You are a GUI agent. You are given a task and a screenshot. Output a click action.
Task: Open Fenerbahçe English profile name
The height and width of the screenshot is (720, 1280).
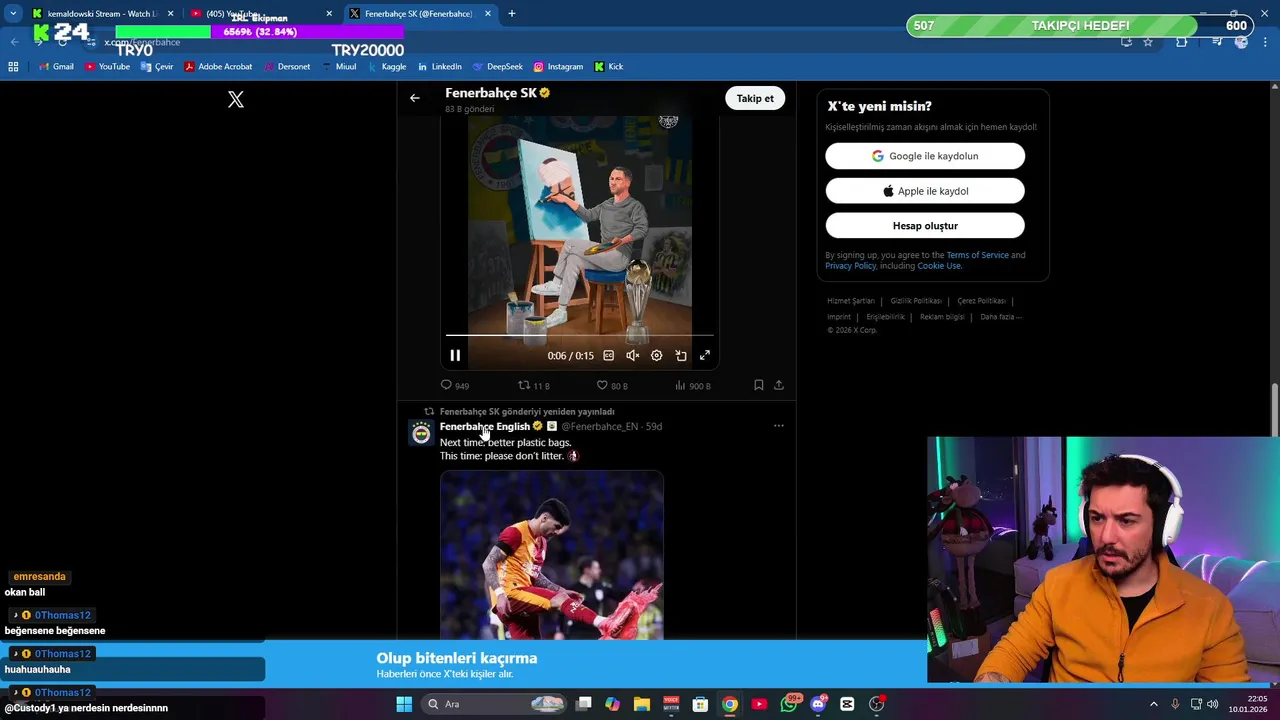click(485, 426)
